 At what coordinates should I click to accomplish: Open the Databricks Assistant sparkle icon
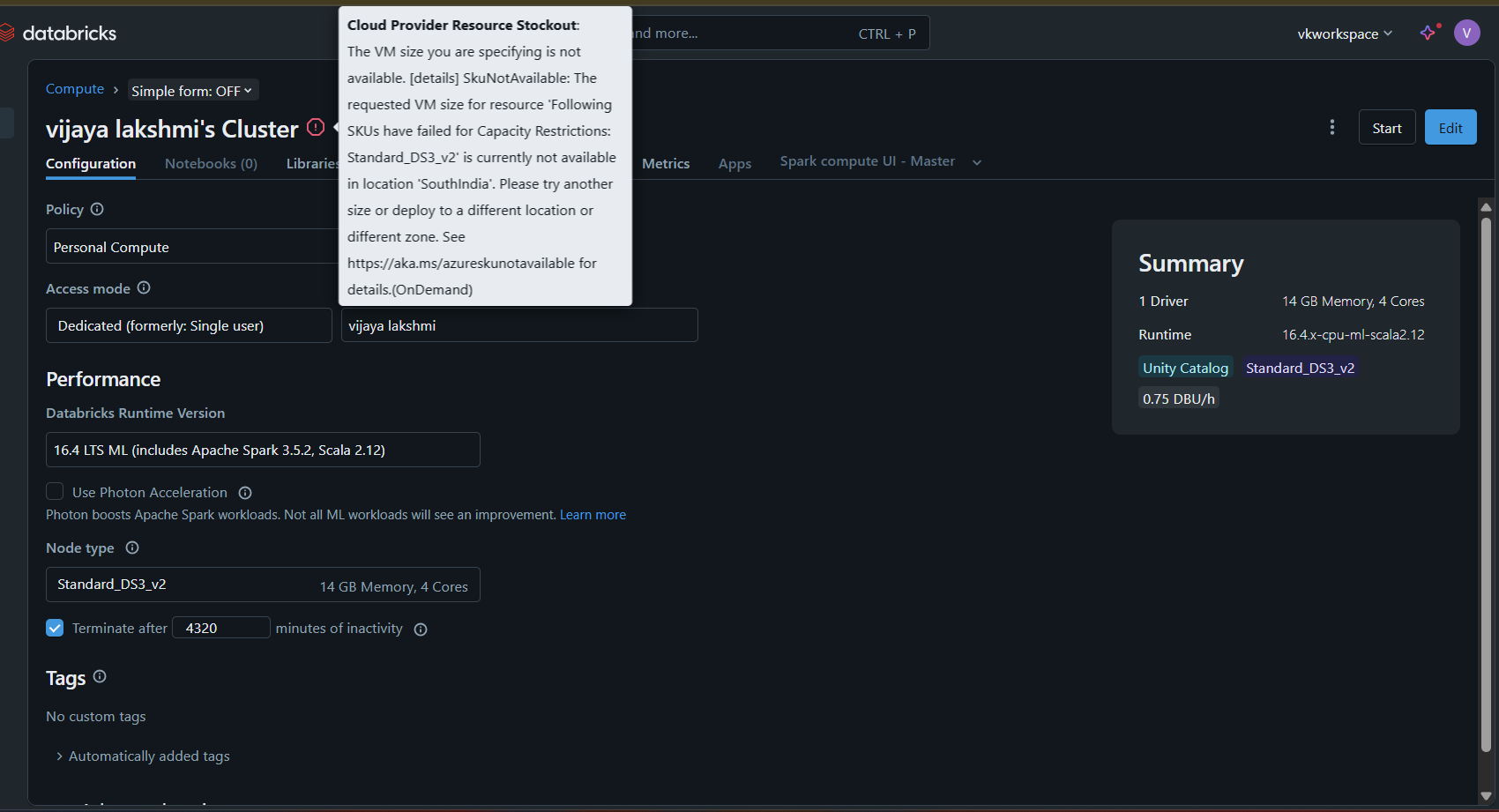coord(1428,34)
